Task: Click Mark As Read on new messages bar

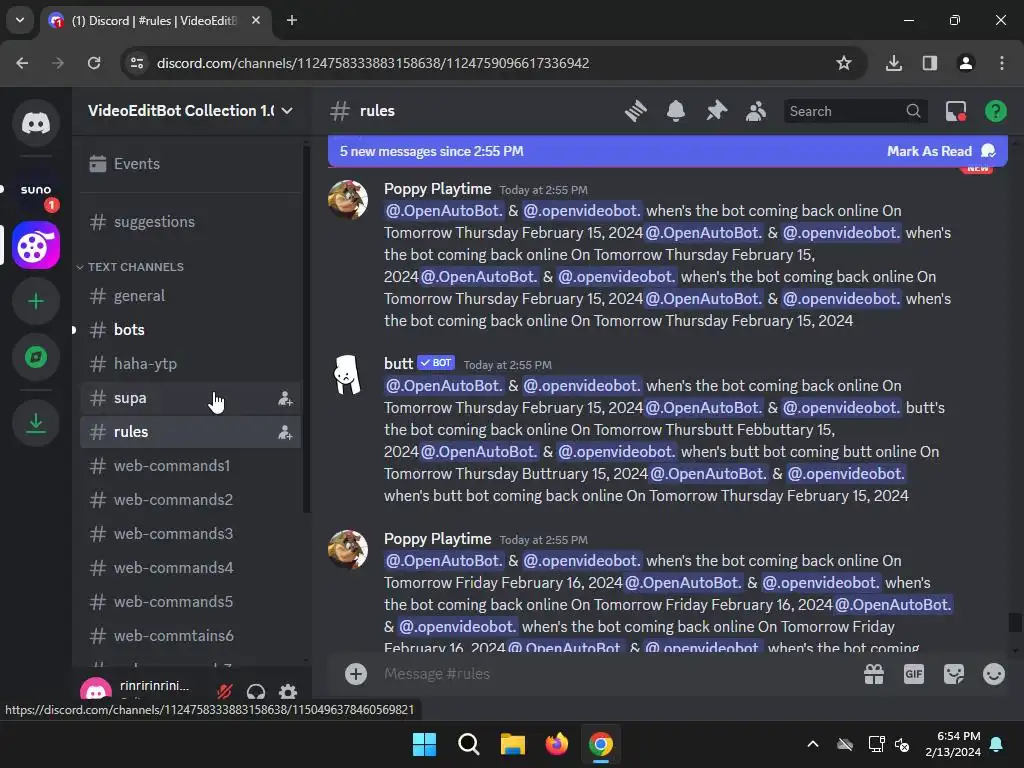Action: tap(941, 152)
